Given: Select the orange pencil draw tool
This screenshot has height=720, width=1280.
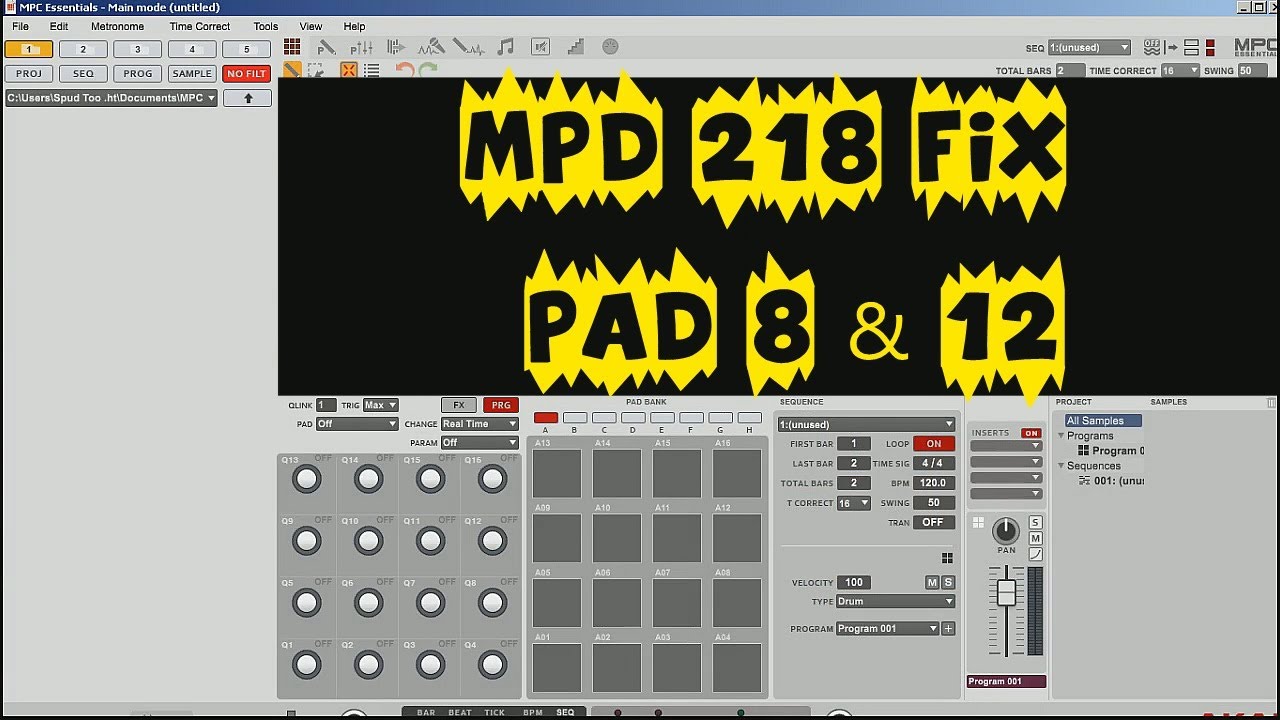Looking at the screenshot, I should pyautogui.click(x=292, y=70).
